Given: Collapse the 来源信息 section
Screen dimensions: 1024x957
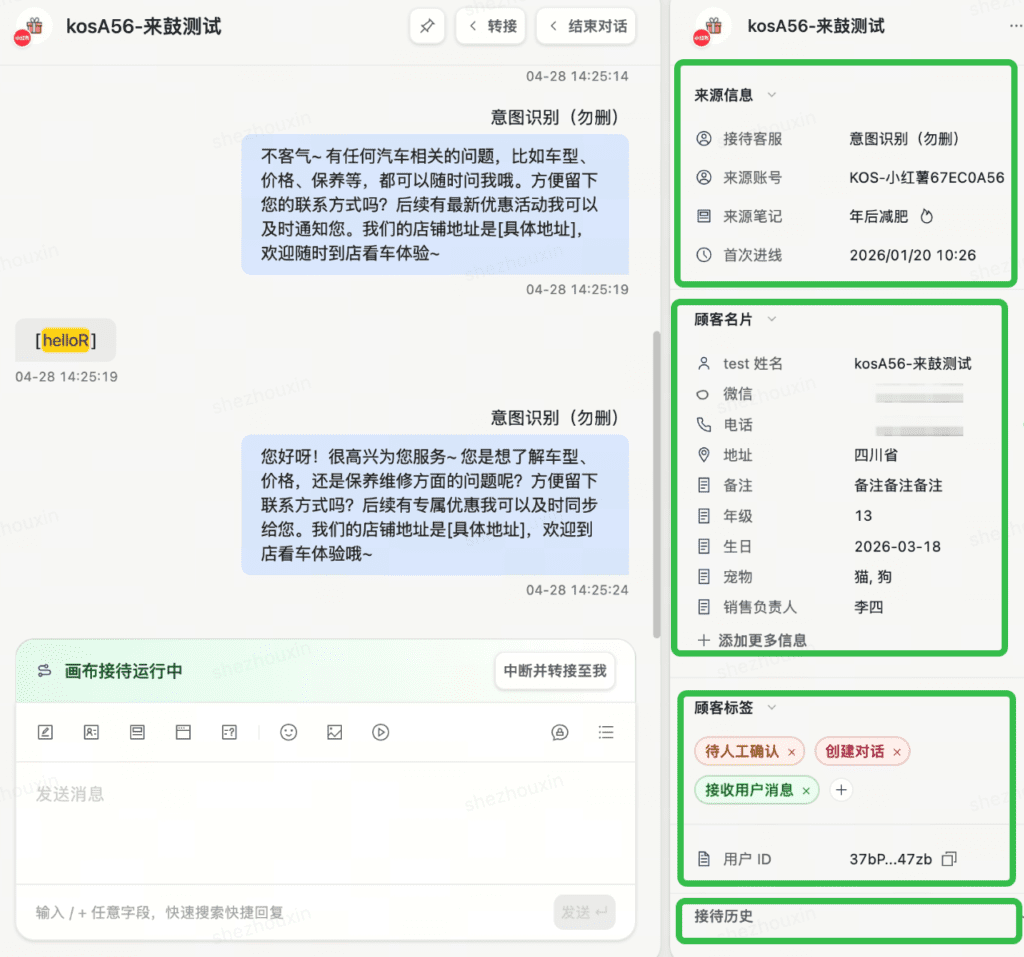Looking at the screenshot, I should (771, 95).
